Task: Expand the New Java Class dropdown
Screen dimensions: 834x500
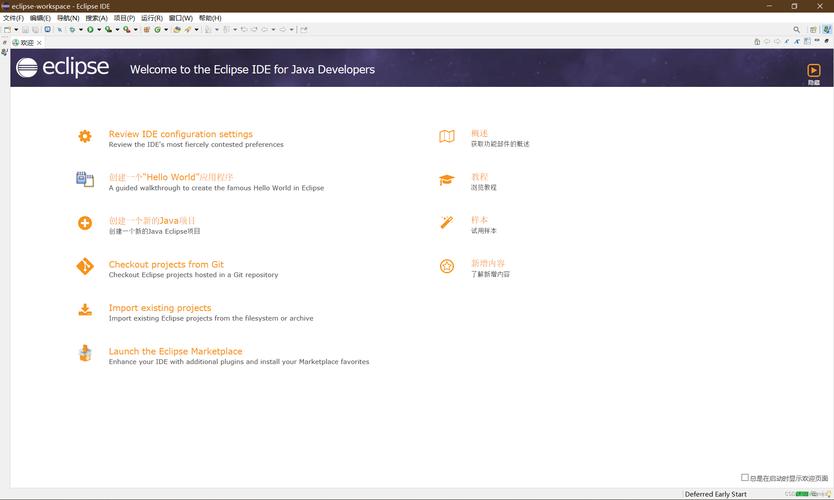Action: point(166,30)
